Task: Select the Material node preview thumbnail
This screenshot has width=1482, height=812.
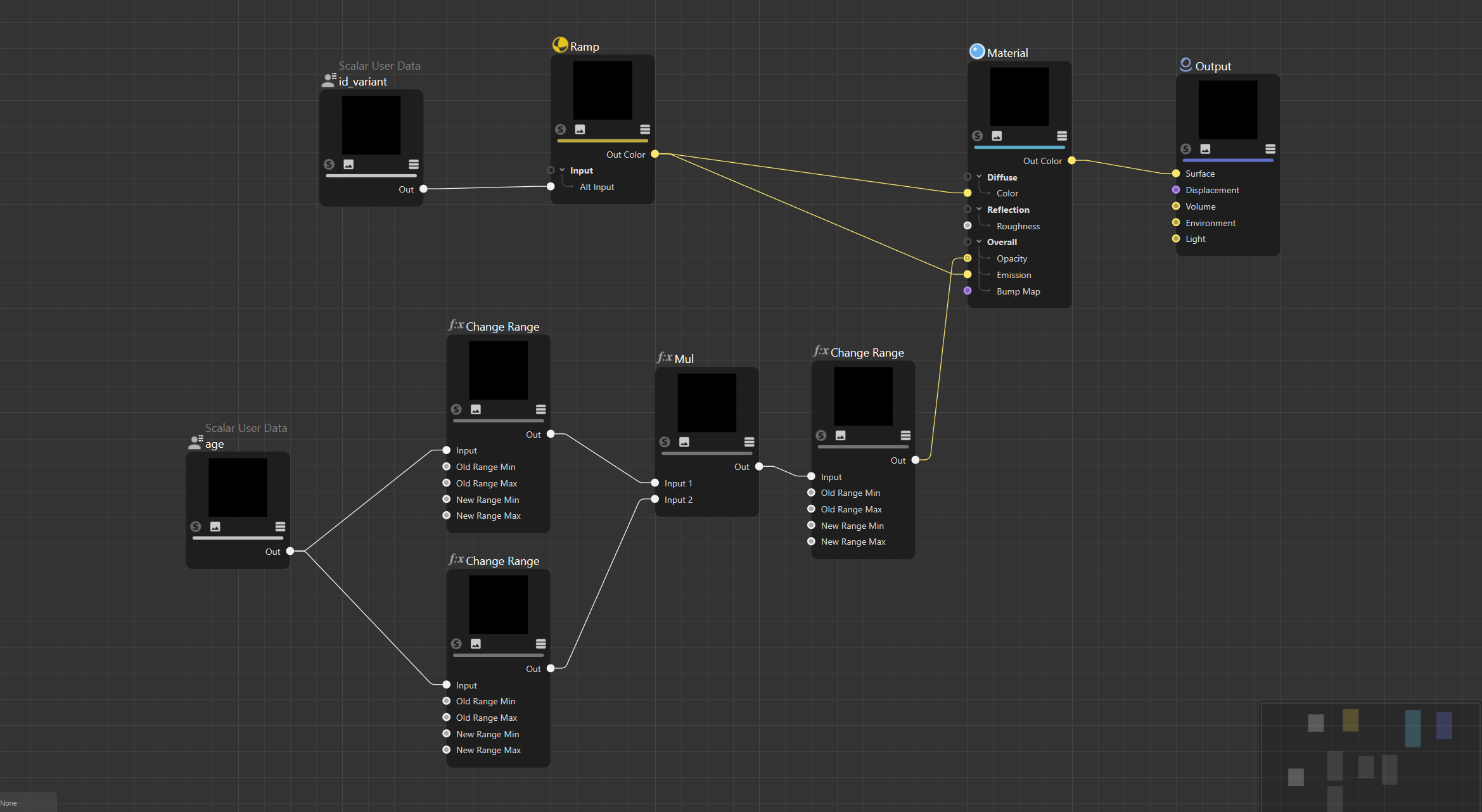Action: click(1019, 97)
